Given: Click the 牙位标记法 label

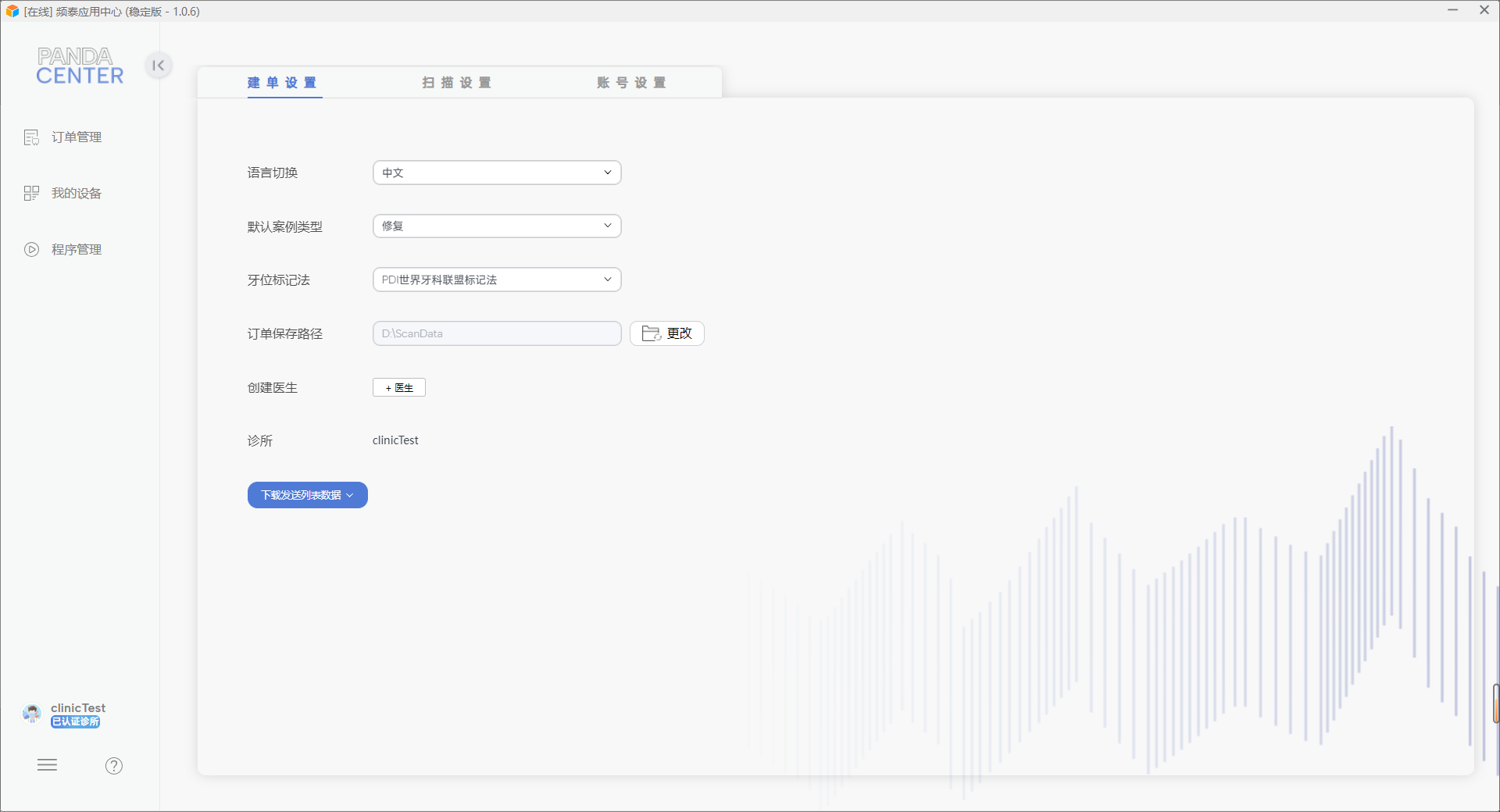Looking at the screenshot, I should [x=279, y=280].
